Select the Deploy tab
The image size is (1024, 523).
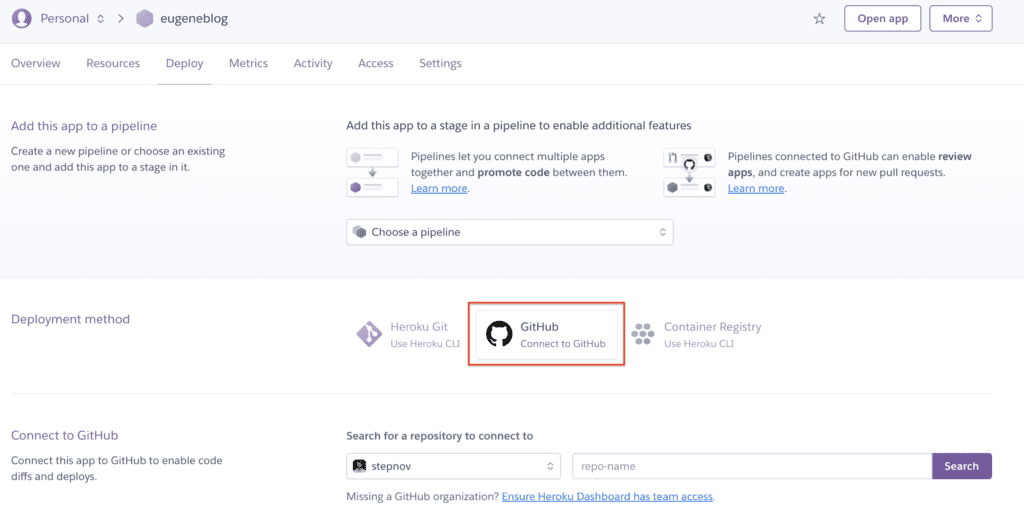(184, 63)
